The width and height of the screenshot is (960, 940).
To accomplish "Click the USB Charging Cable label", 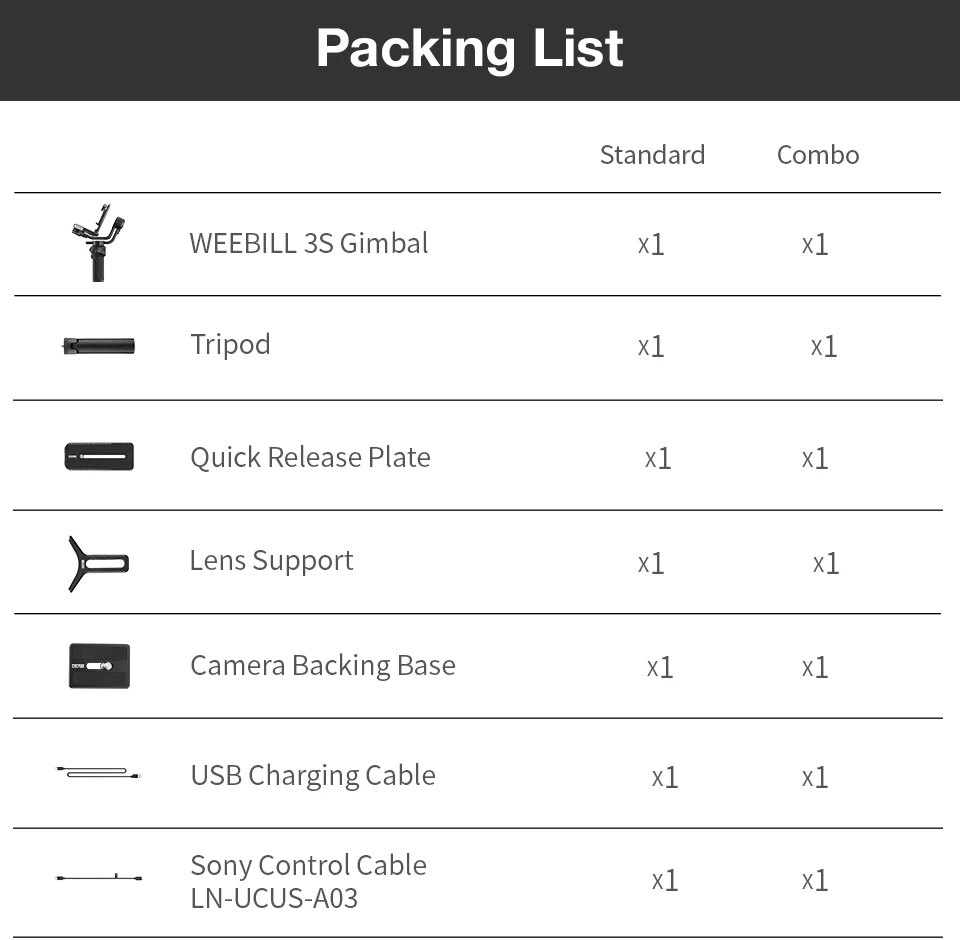I will pyautogui.click(x=312, y=775).
